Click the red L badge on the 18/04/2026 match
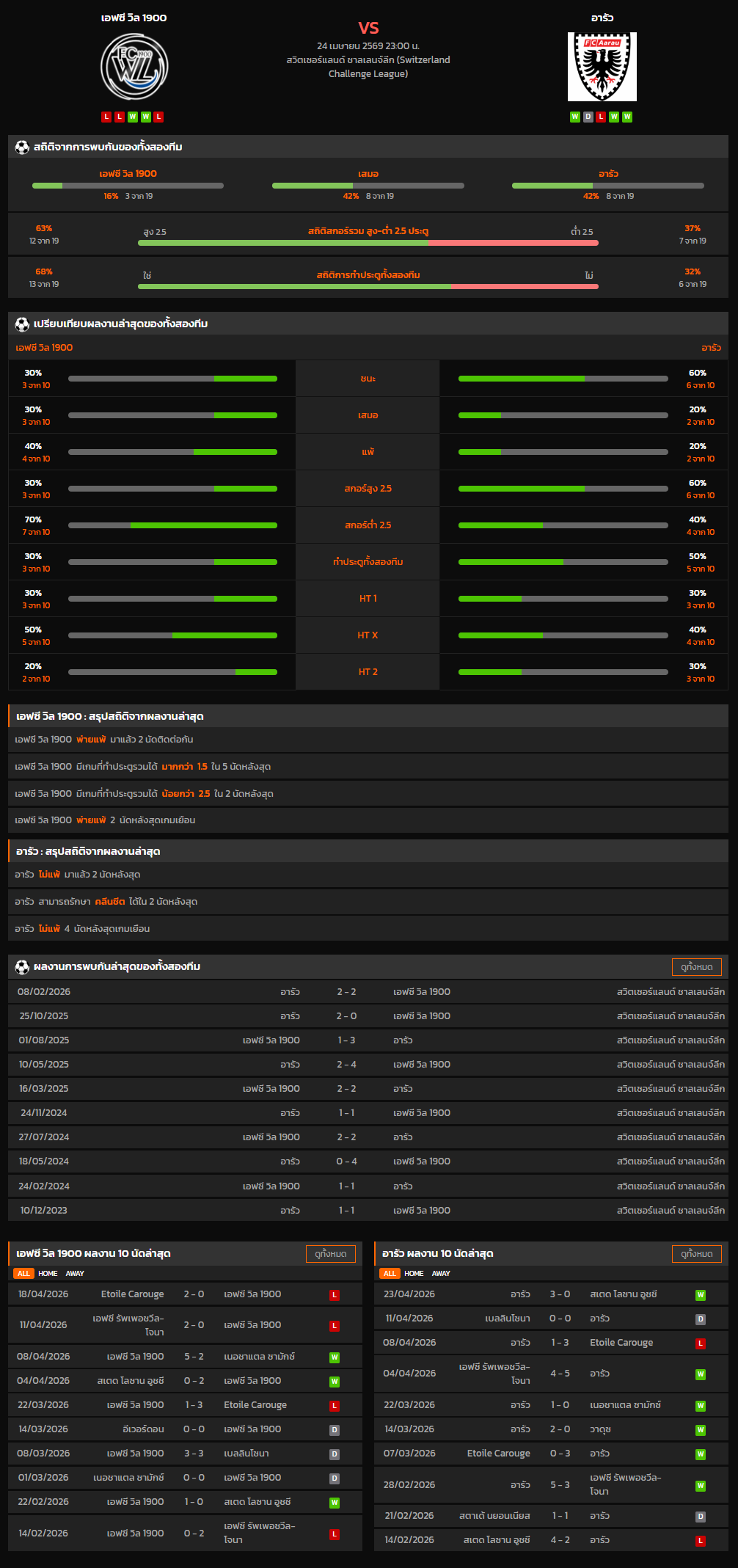Viewport: 738px width, 1568px height. (x=335, y=1295)
